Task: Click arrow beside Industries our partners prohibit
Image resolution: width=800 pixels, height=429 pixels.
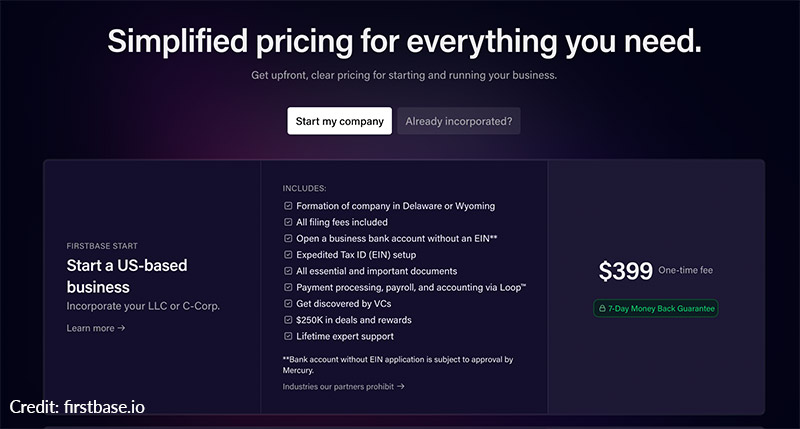Action: 401,386
